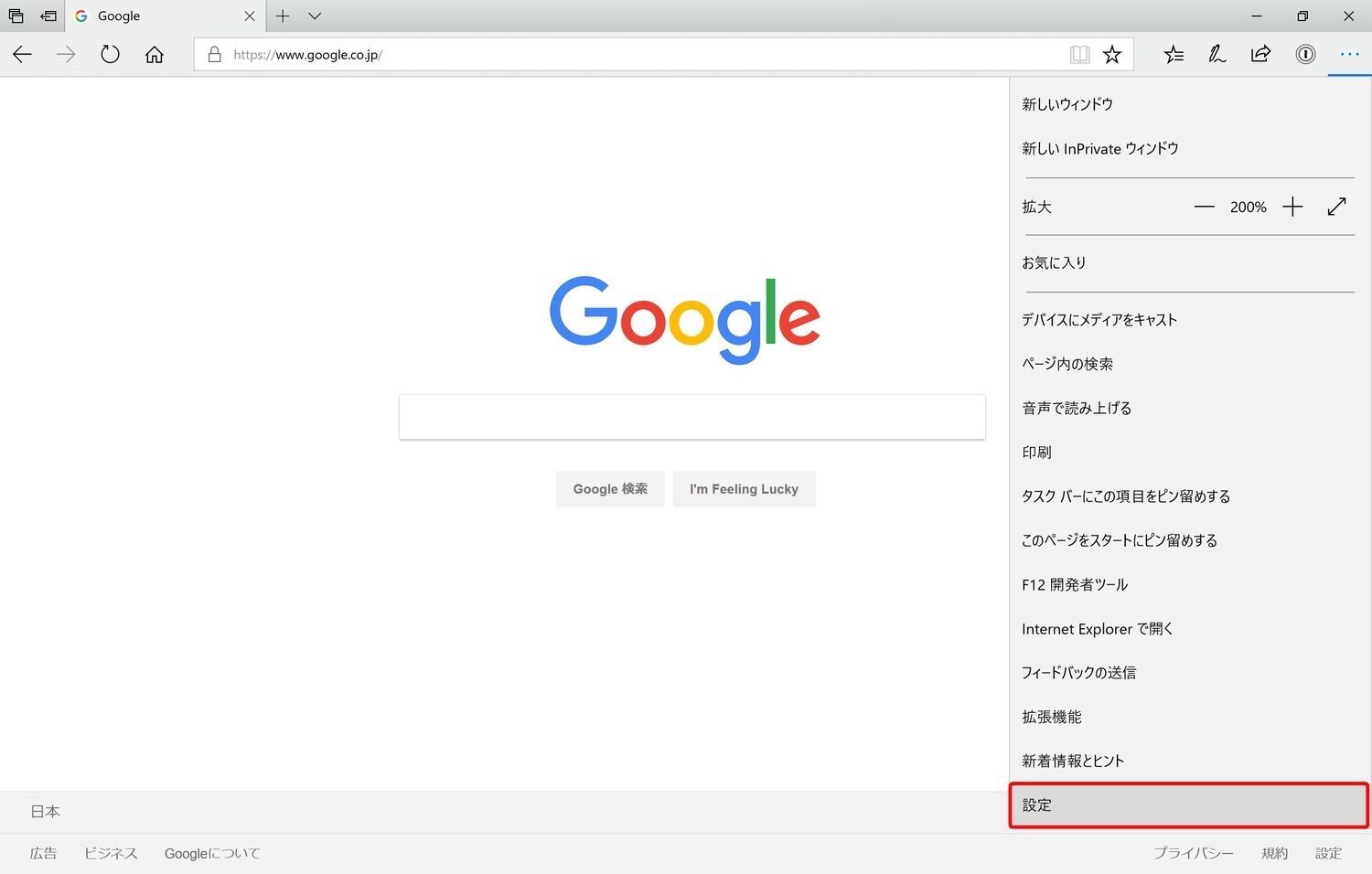Open 新着情報とヒント menu item

pyautogui.click(x=1190, y=761)
